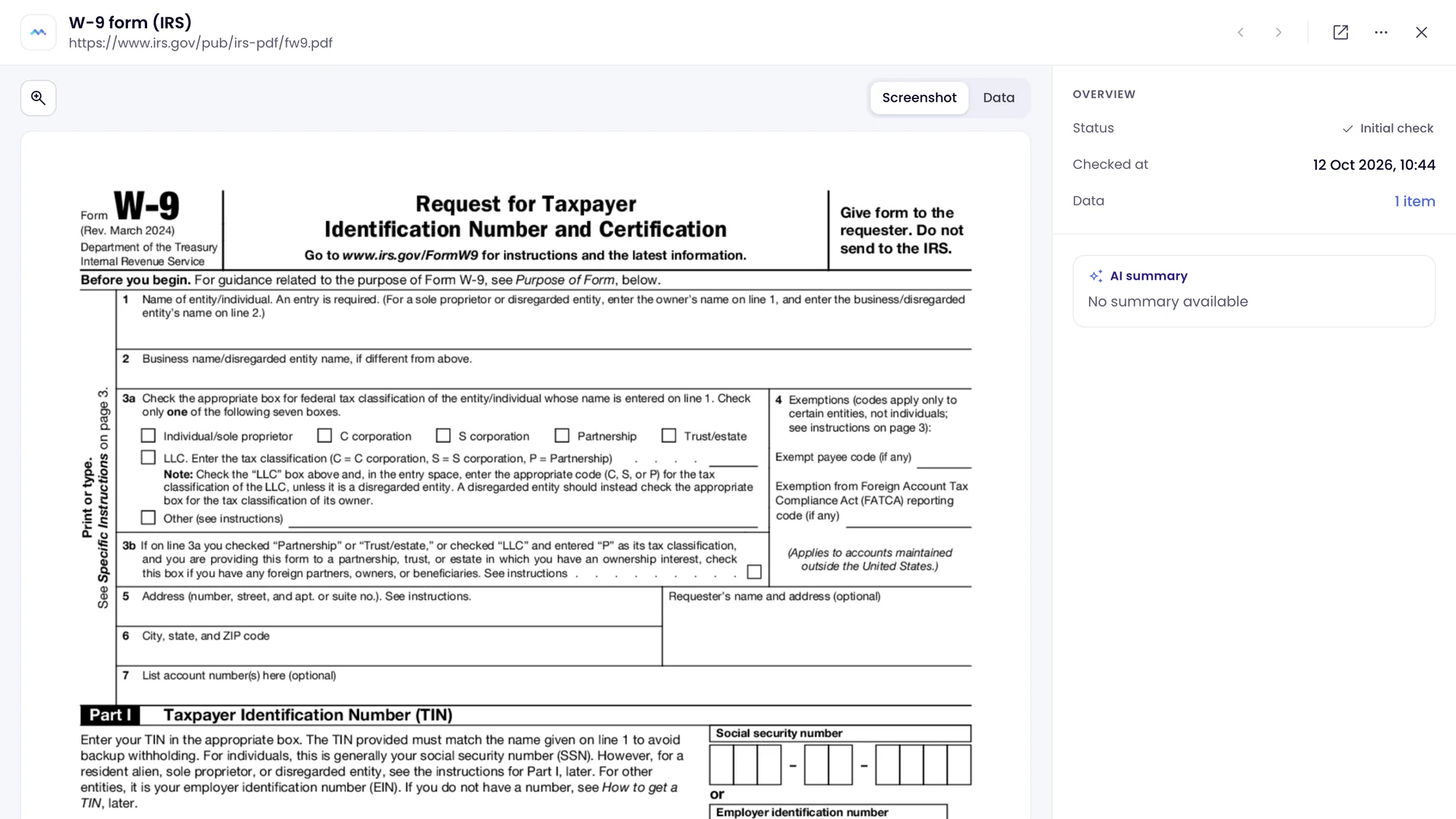This screenshot has height=819, width=1456.
Task: Open the page in external window
Action: pos(1340,32)
